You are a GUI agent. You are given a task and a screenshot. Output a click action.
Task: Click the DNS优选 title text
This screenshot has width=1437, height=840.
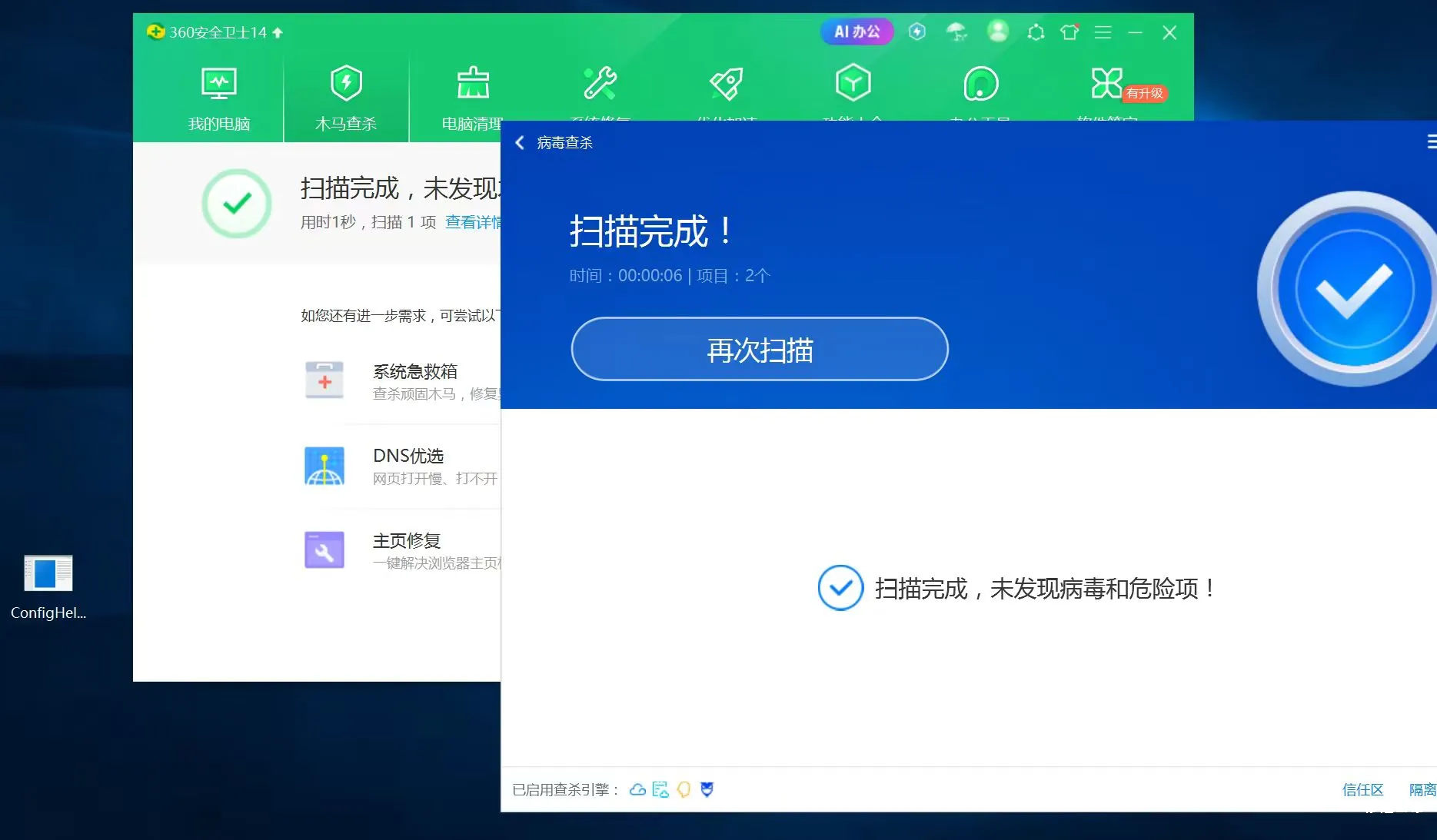pyautogui.click(x=408, y=457)
